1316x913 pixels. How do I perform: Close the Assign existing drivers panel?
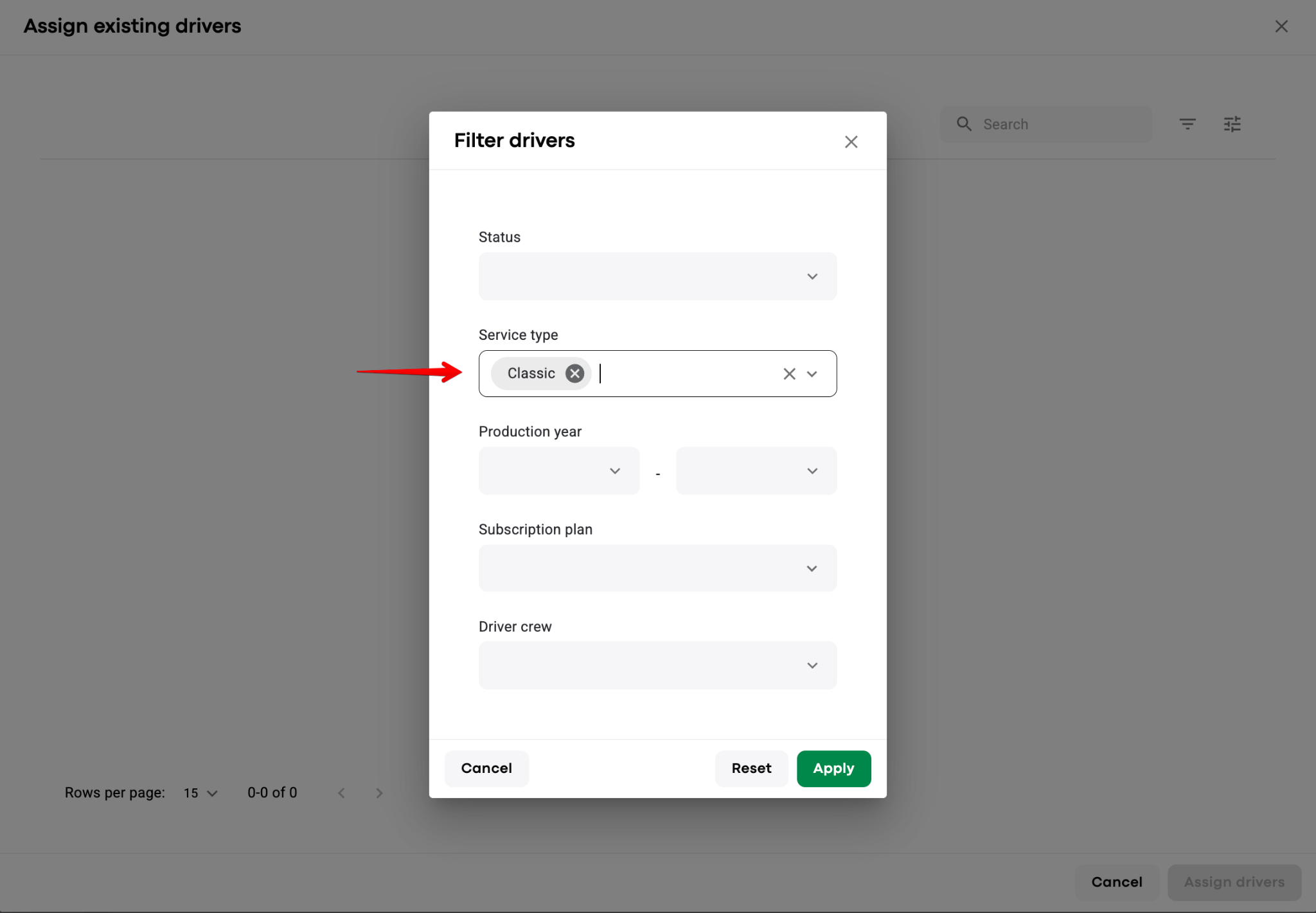tap(1281, 26)
